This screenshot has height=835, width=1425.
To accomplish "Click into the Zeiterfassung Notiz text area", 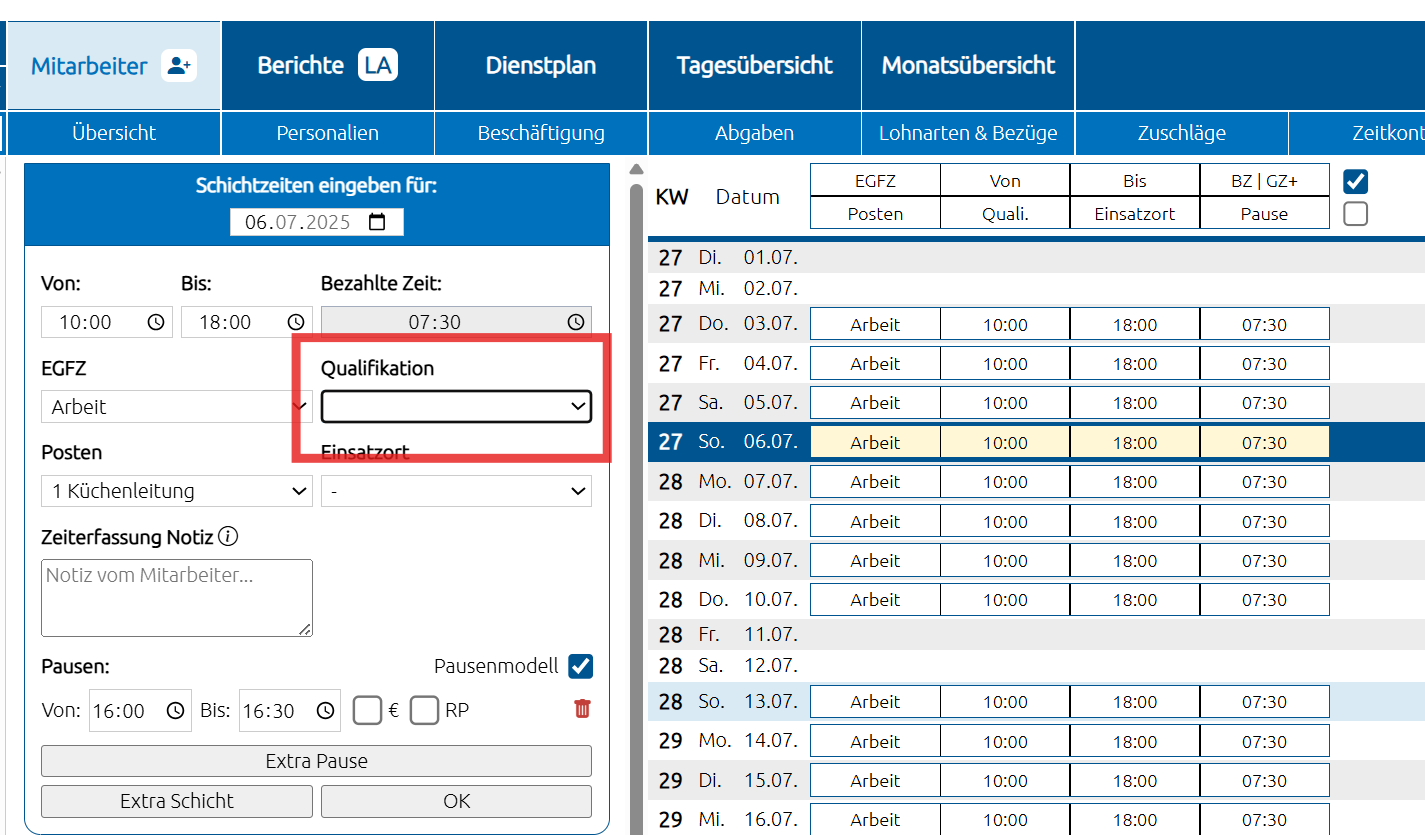I will pyautogui.click(x=176, y=597).
